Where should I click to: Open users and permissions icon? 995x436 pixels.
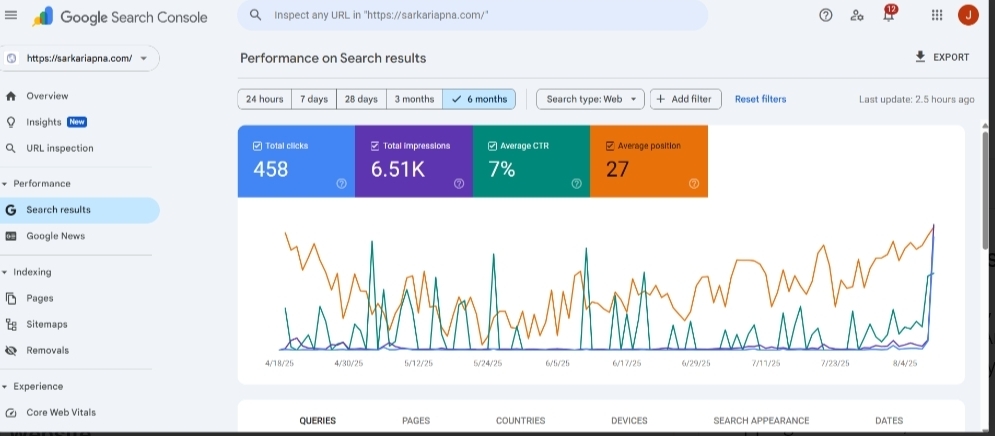857,15
